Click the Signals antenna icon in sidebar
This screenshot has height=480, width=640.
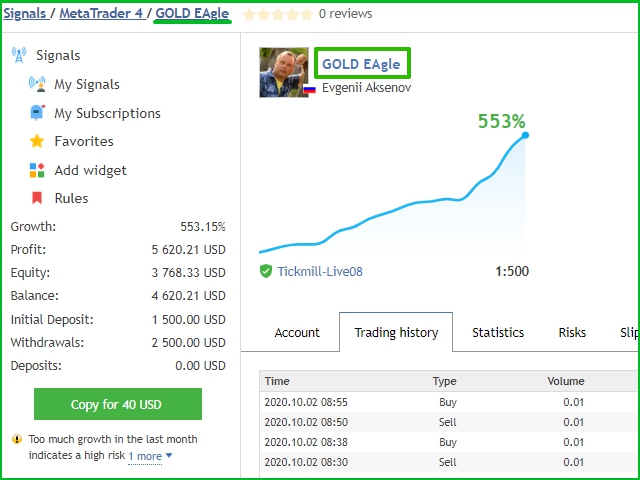(19, 55)
